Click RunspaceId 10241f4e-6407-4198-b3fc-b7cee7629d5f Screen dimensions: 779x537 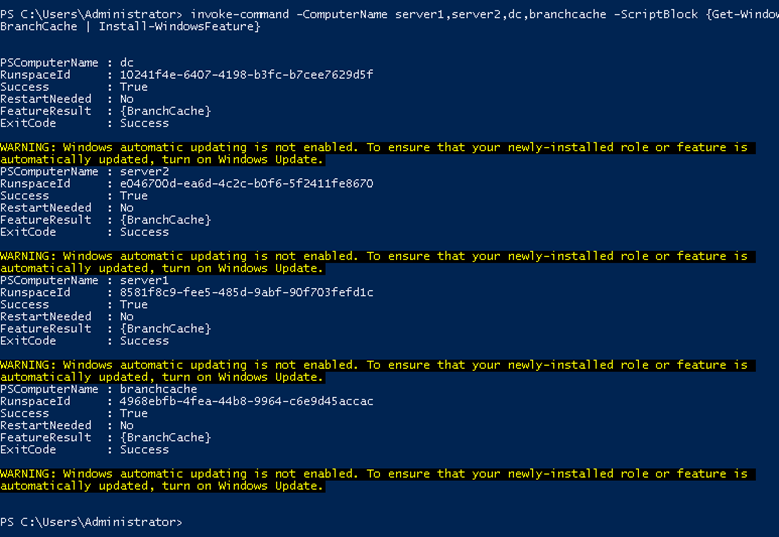point(246,75)
